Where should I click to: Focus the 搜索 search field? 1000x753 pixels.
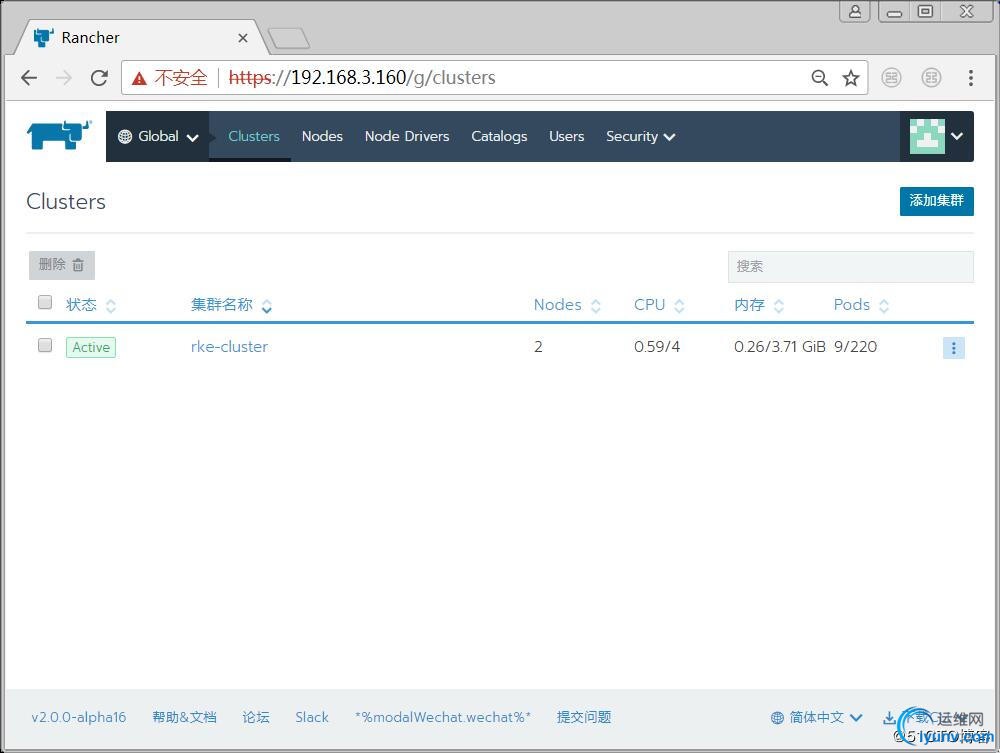pos(851,266)
